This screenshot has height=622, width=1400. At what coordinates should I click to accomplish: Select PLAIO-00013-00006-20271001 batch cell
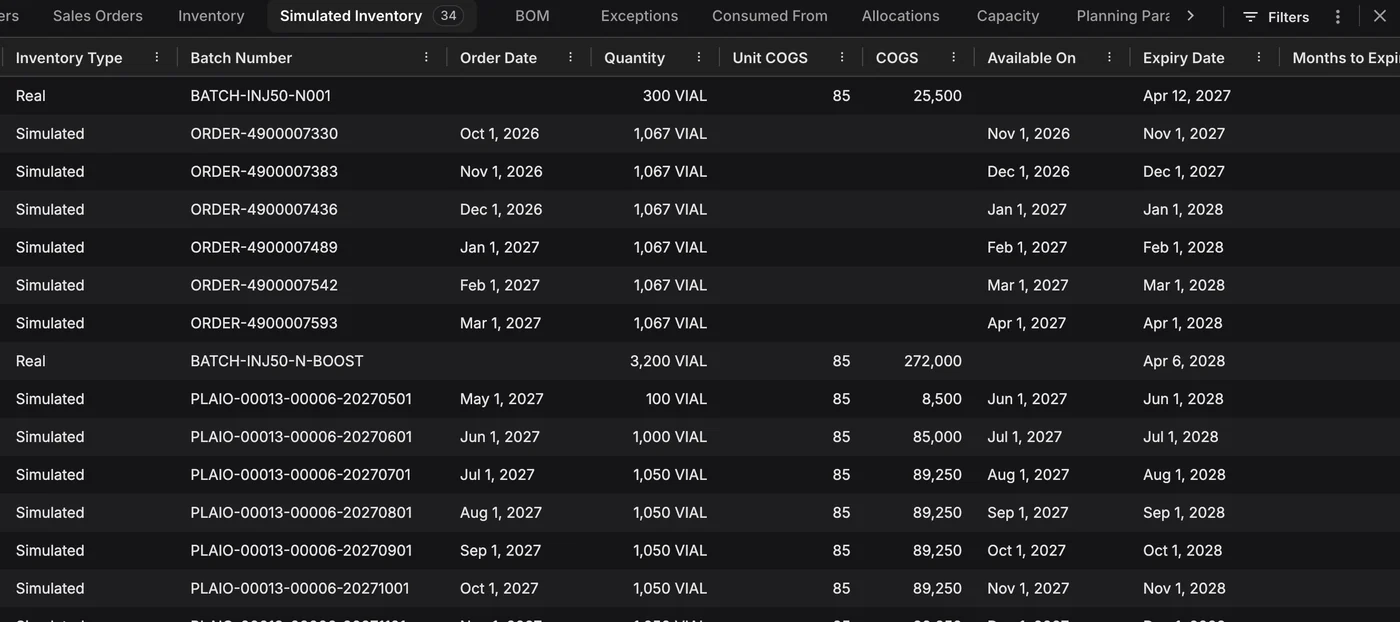pos(300,589)
